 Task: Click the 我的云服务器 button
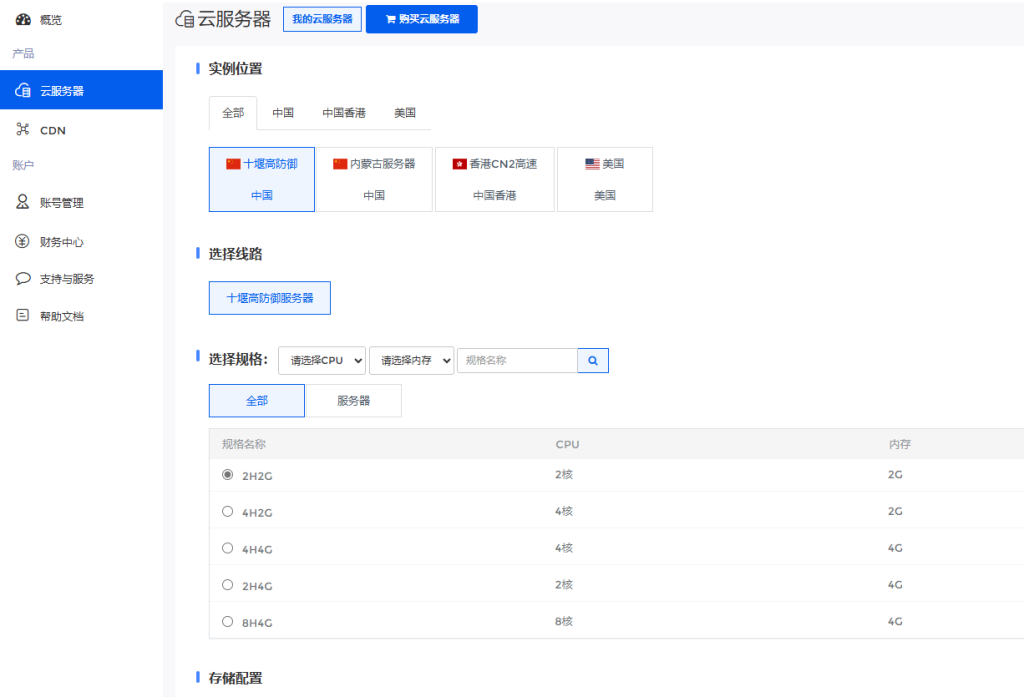click(x=322, y=19)
